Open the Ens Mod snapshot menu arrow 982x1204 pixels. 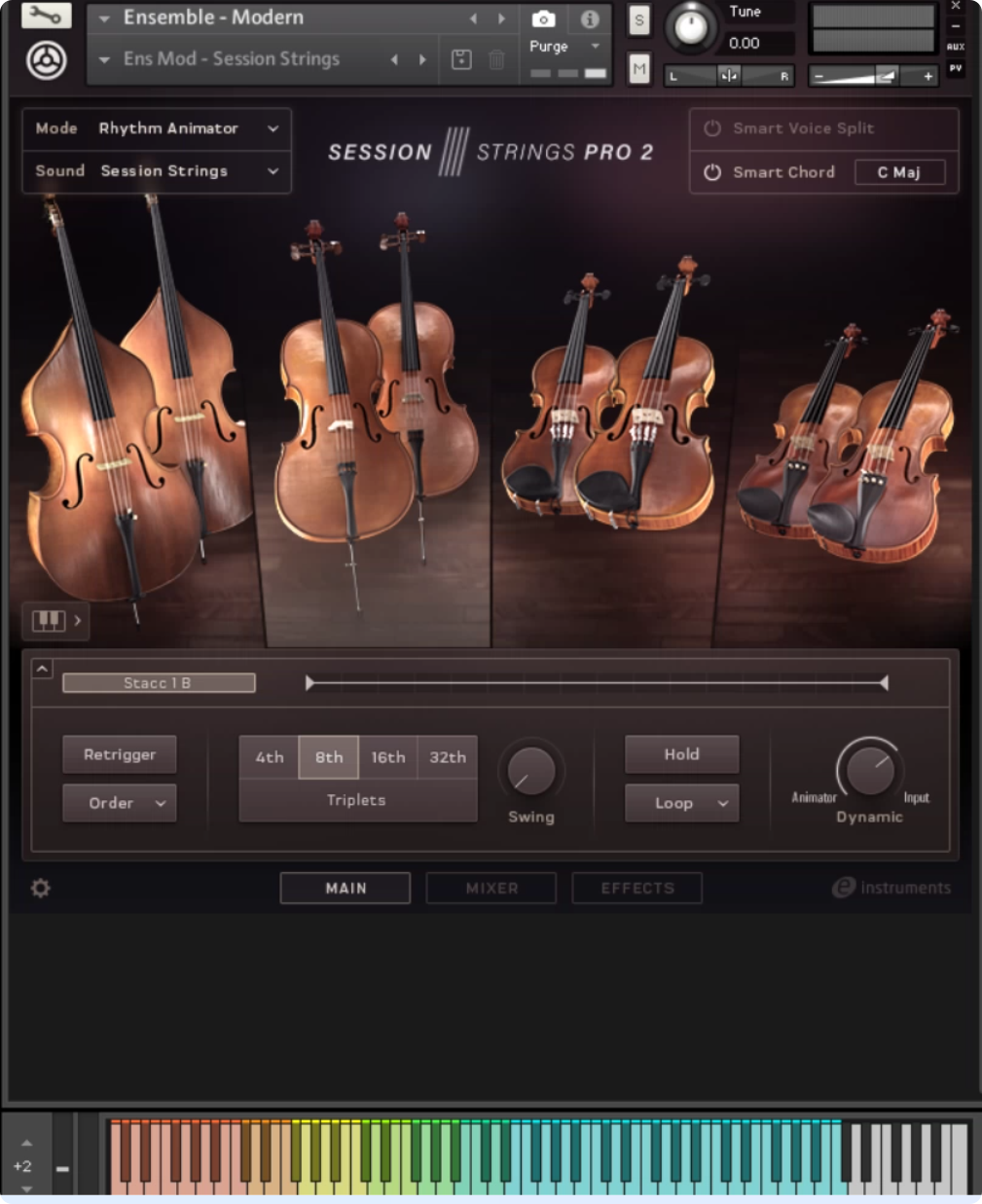click(104, 59)
